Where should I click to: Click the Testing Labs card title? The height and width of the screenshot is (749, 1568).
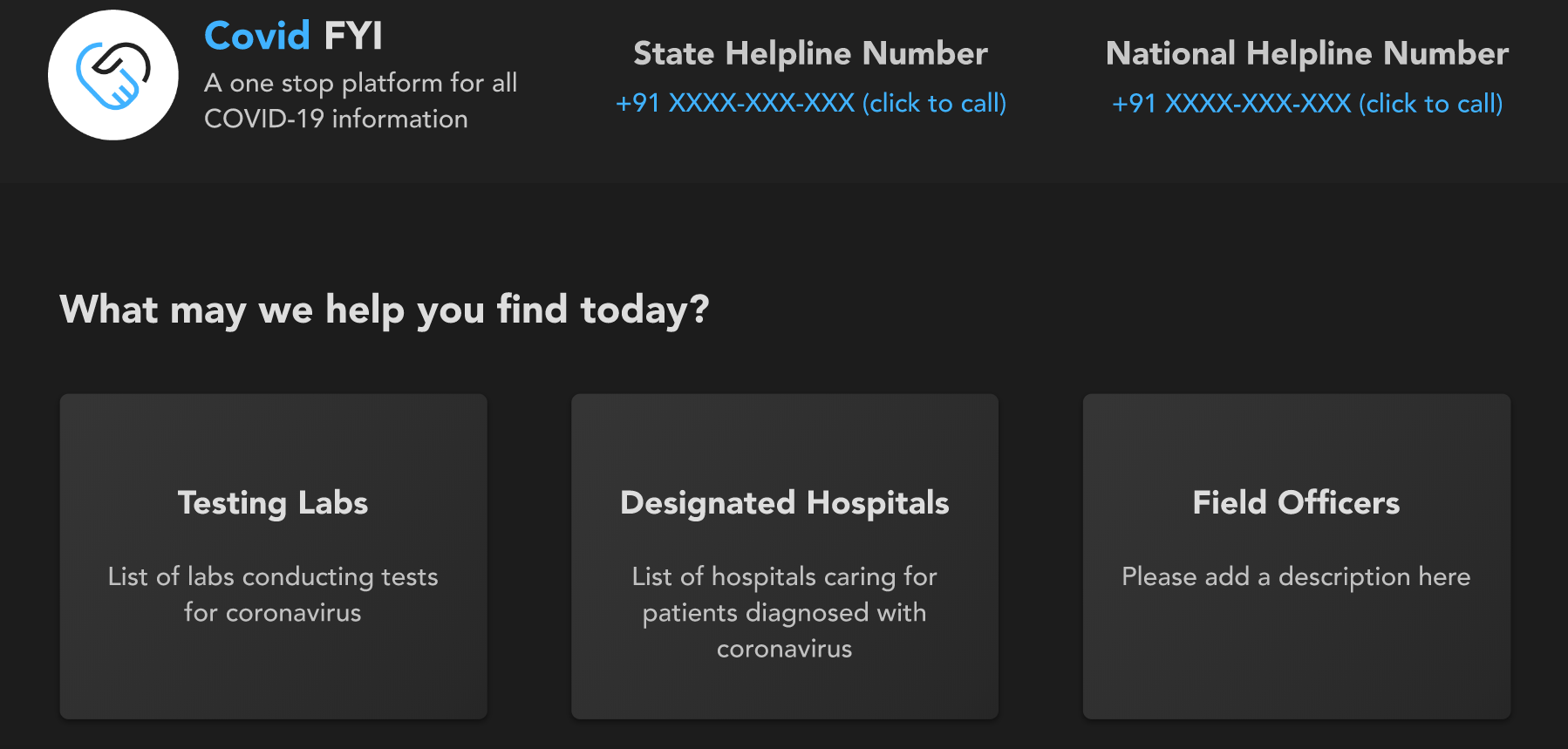tap(273, 503)
